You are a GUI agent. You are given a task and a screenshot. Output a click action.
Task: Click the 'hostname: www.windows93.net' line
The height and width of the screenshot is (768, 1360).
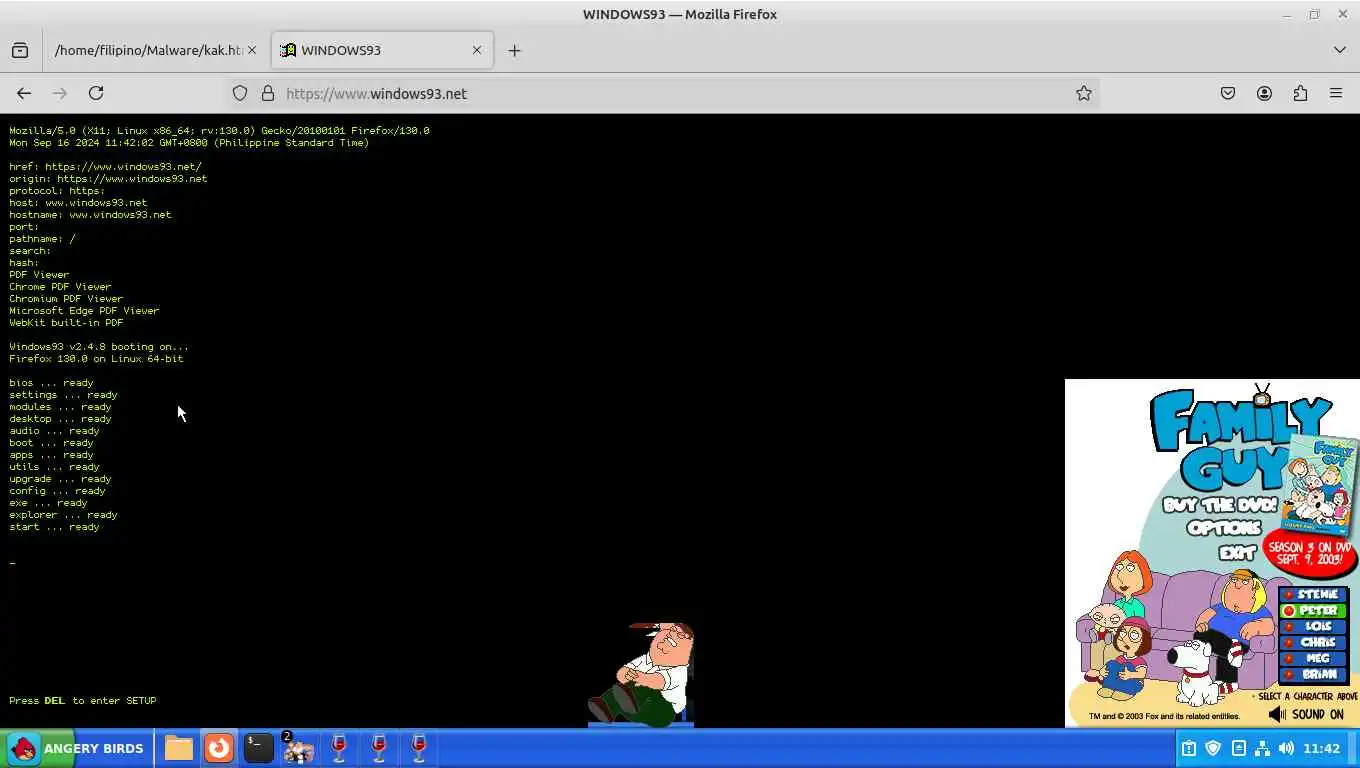pyautogui.click(x=90, y=215)
